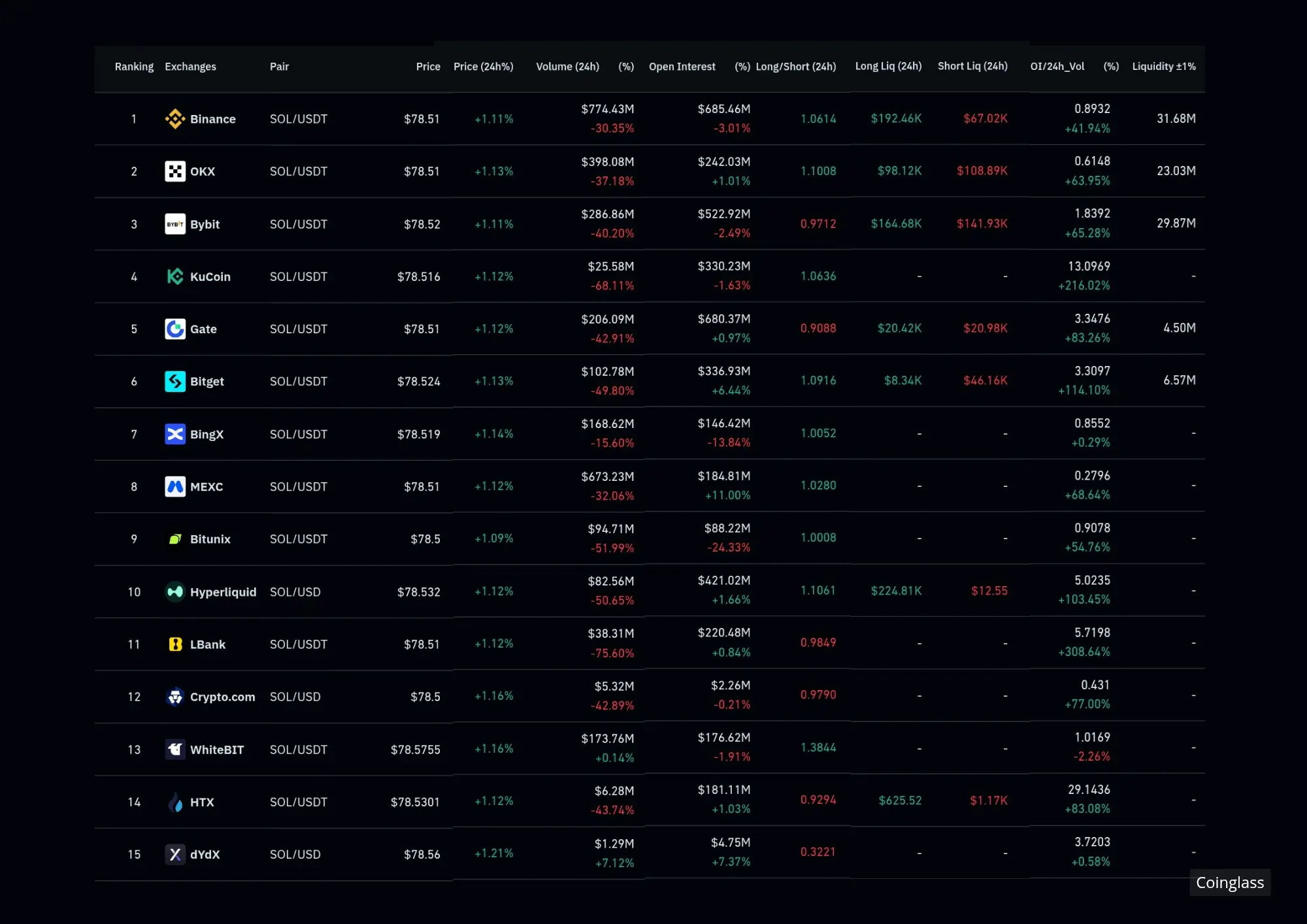Select Bitget long liquidation $8.34K
1307x924 pixels.
point(902,380)
